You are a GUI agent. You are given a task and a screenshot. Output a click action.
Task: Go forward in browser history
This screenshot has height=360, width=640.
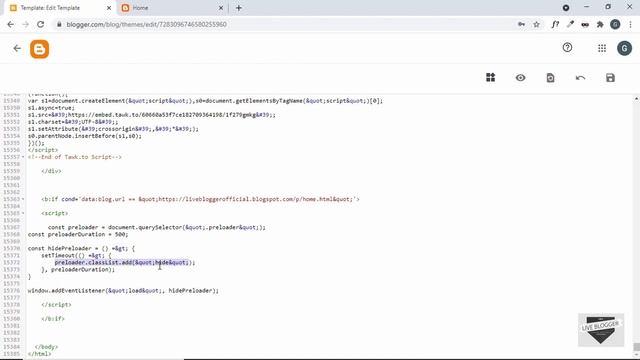click(25, 24)
